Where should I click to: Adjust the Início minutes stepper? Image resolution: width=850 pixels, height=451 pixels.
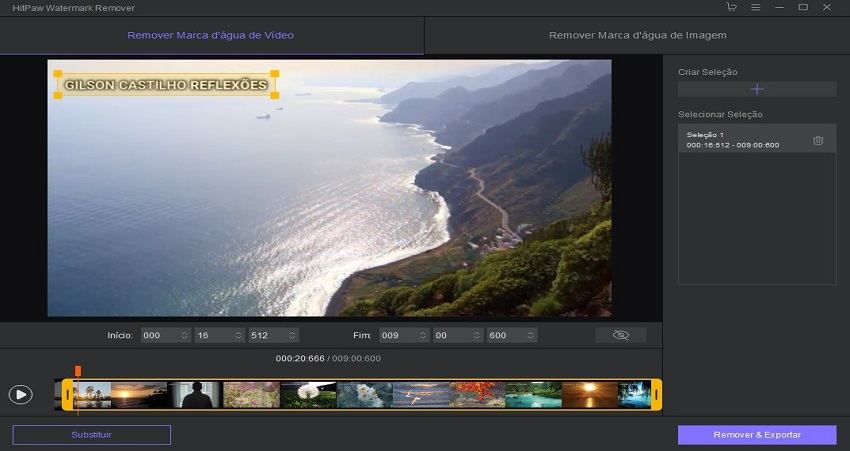185,335
